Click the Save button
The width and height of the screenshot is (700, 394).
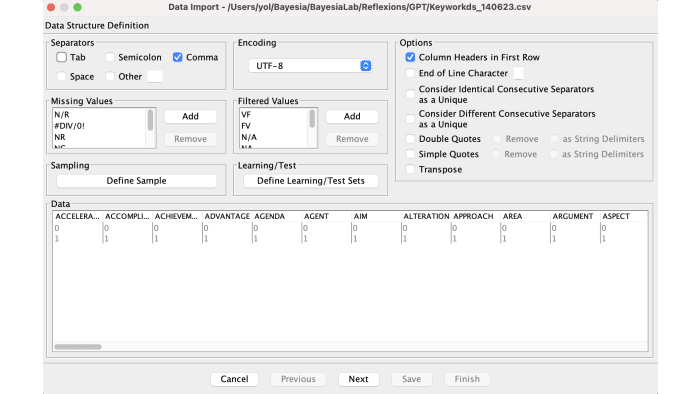tap(412, 379)
